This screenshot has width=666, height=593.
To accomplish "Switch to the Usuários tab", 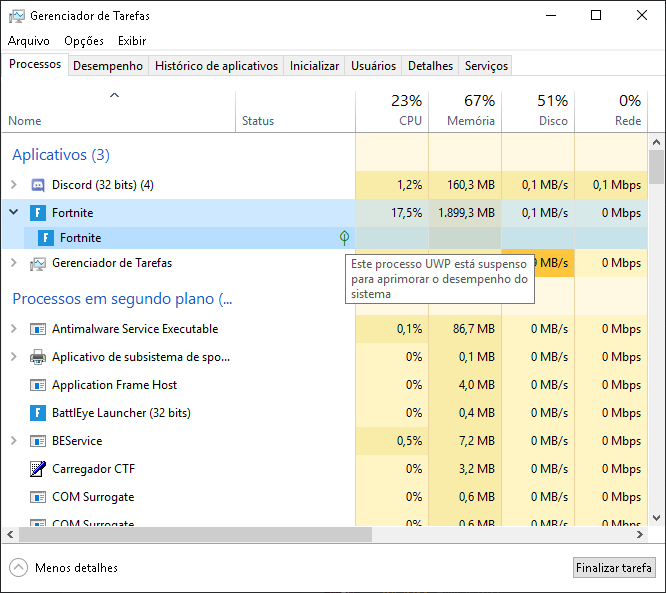I will tap(373, 66).
